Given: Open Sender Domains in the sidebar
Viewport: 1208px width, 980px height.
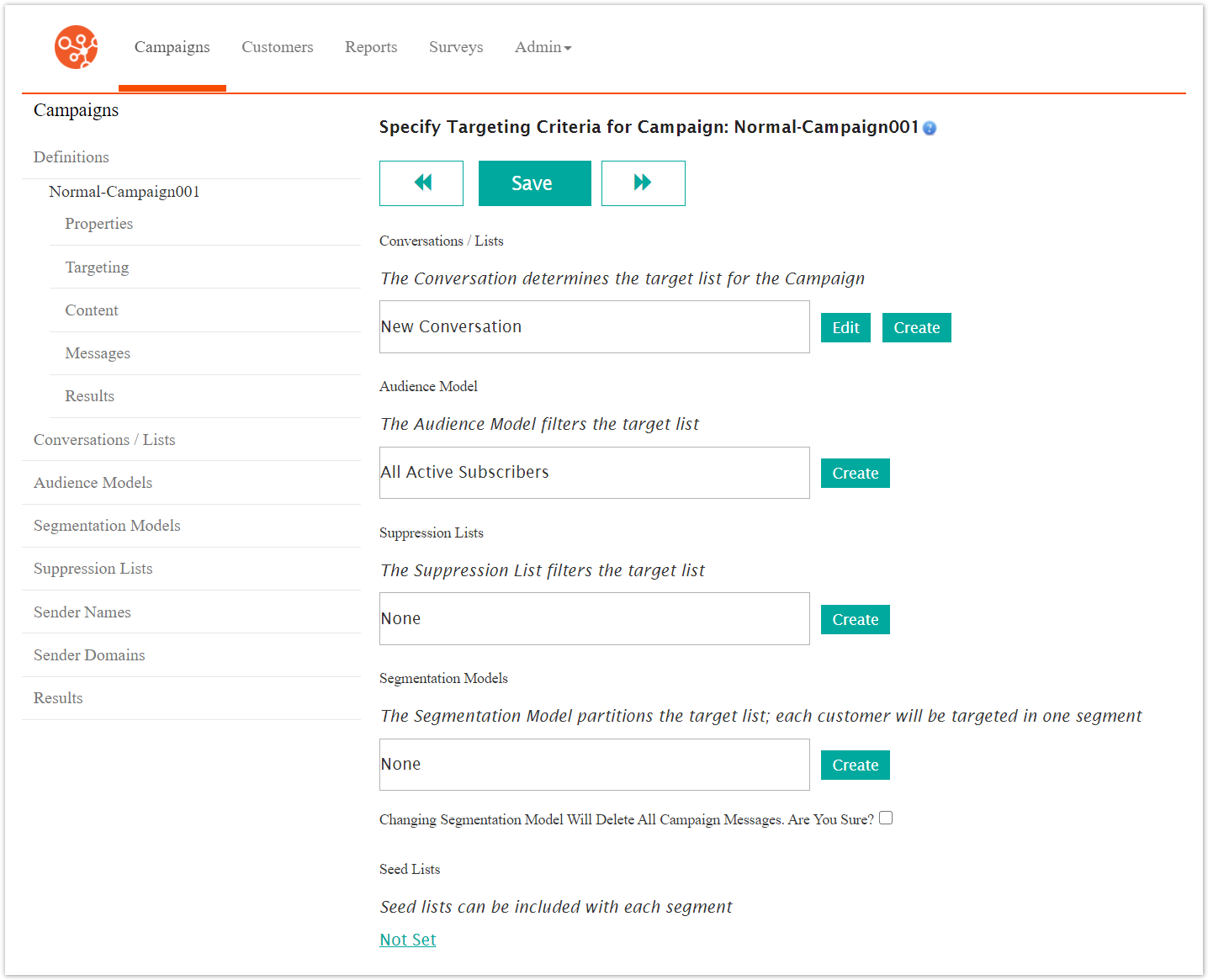Looking at the screenshot, I should click(89, 655).
